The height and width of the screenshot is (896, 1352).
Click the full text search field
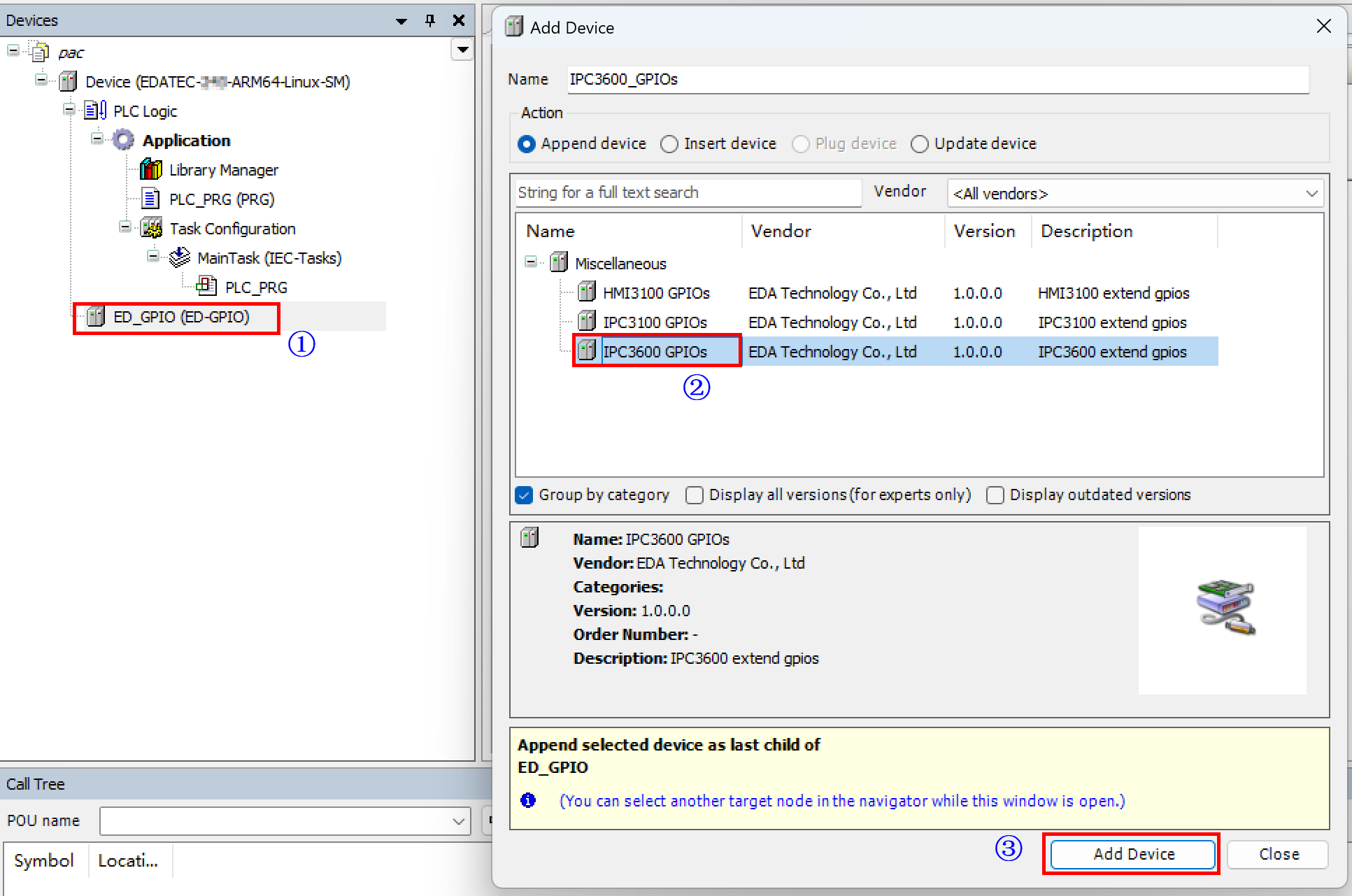[x=688, y=193]
